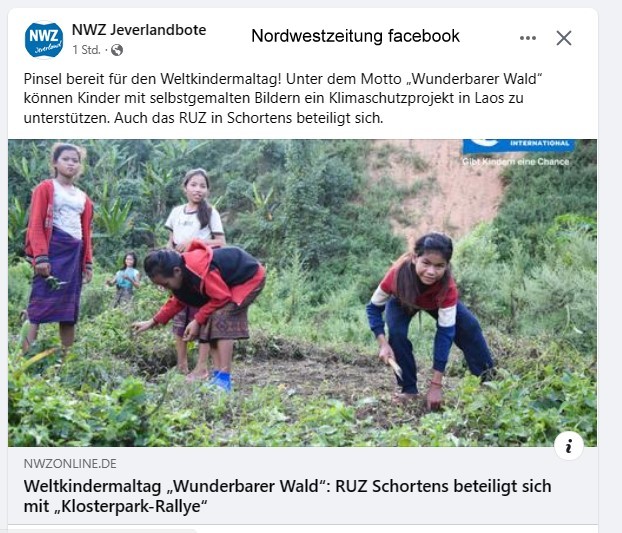This screenshot has height=533, width=622.
Task: Click the Klosterpark-Rallye headline line
Action: 115,506
